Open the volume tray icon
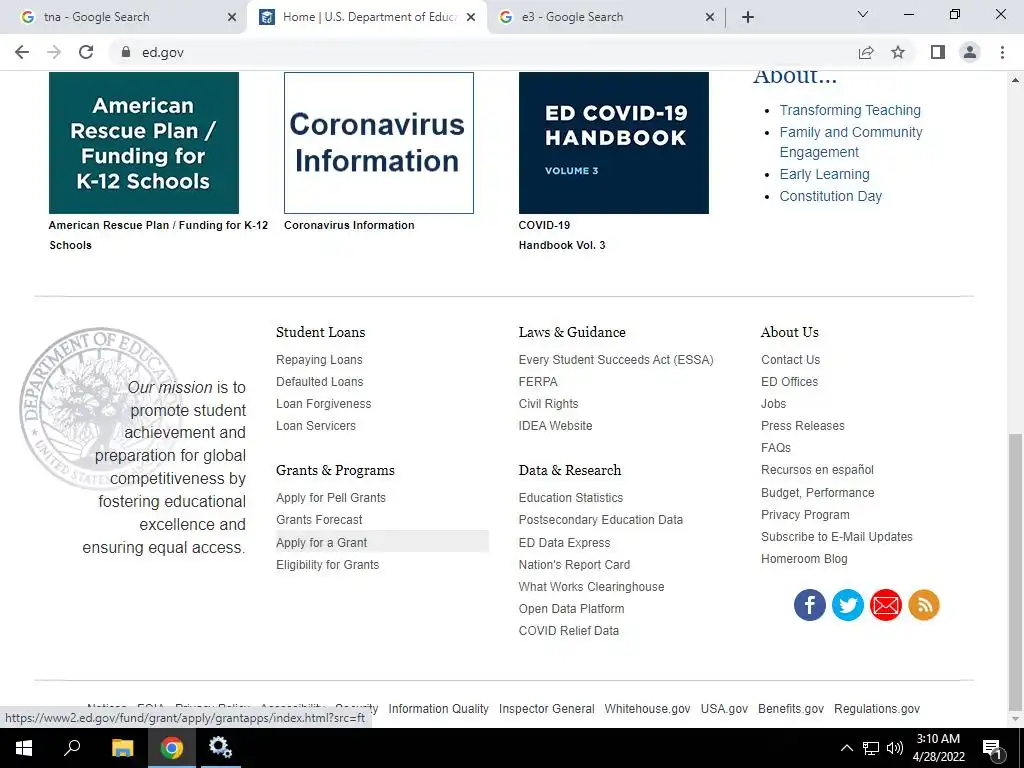 coord(895,748)
